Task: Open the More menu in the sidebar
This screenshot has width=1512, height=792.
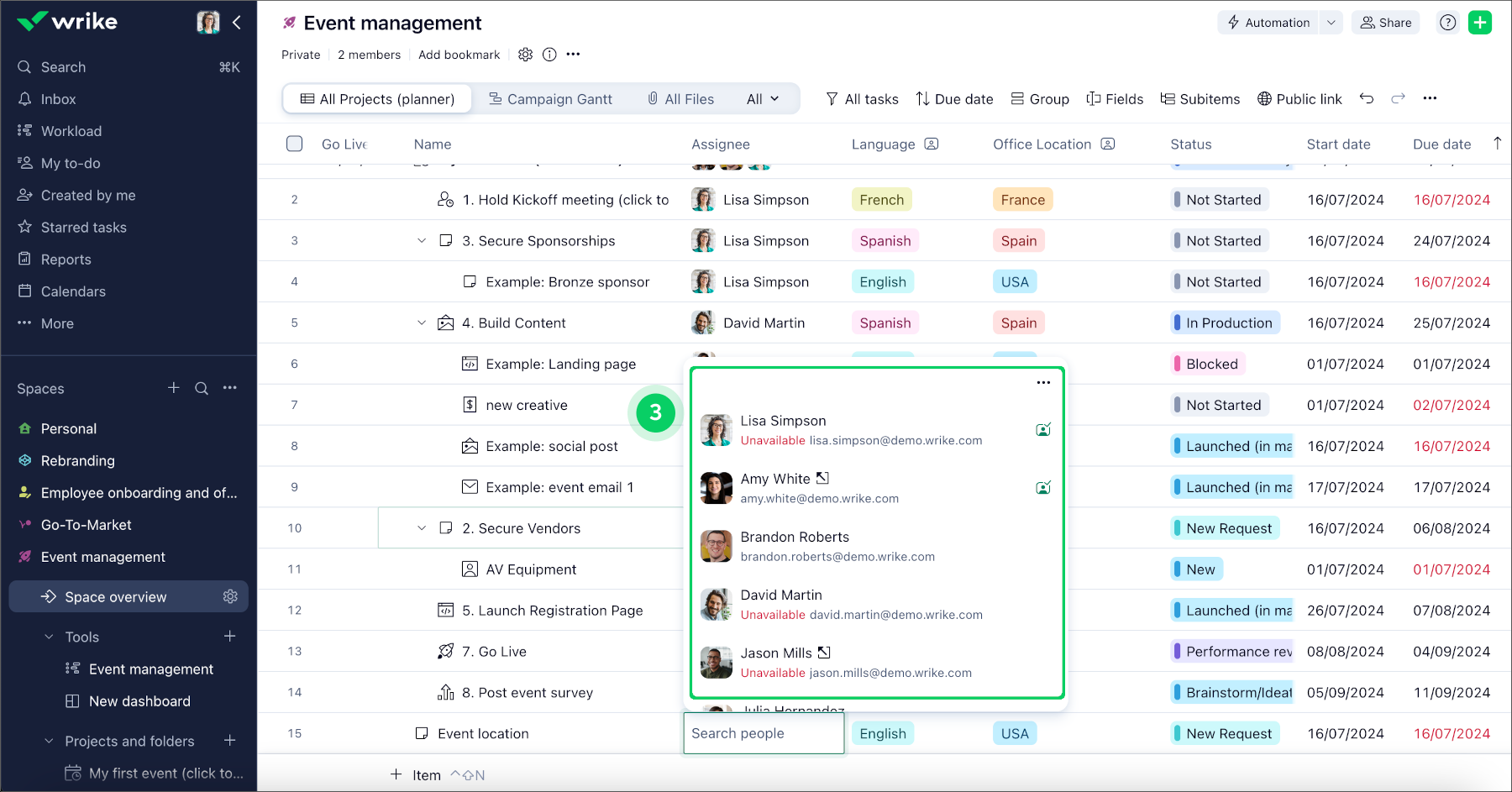Action: (x=55, y=323)
